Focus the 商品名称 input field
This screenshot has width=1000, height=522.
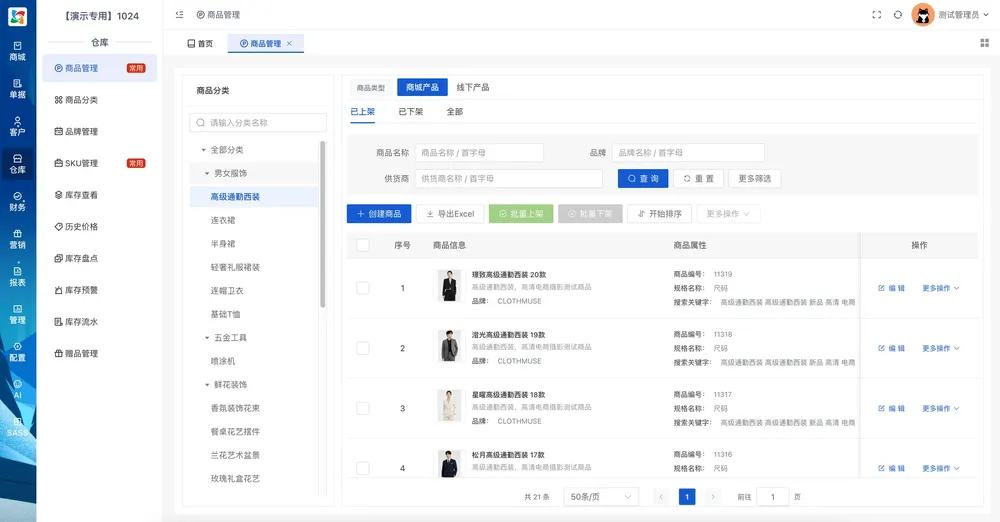click(x=480, y=153)
